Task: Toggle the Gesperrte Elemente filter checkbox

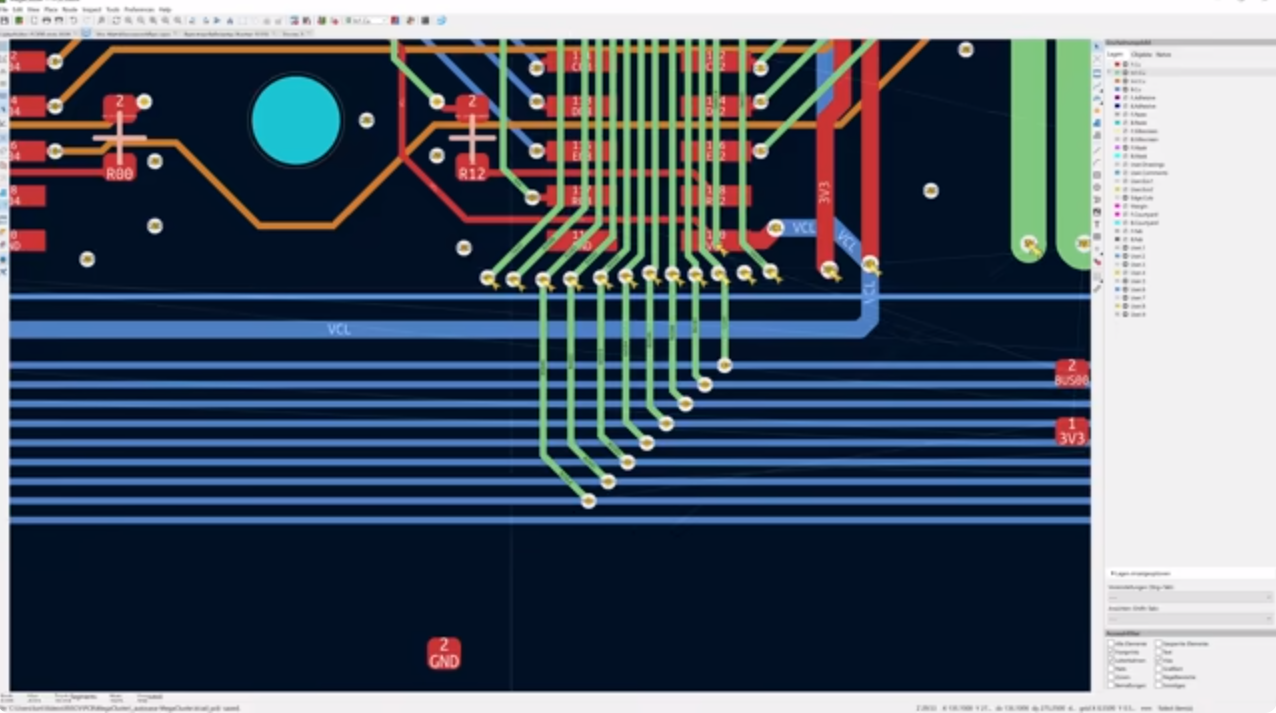Action: [x=1158, y=644]
